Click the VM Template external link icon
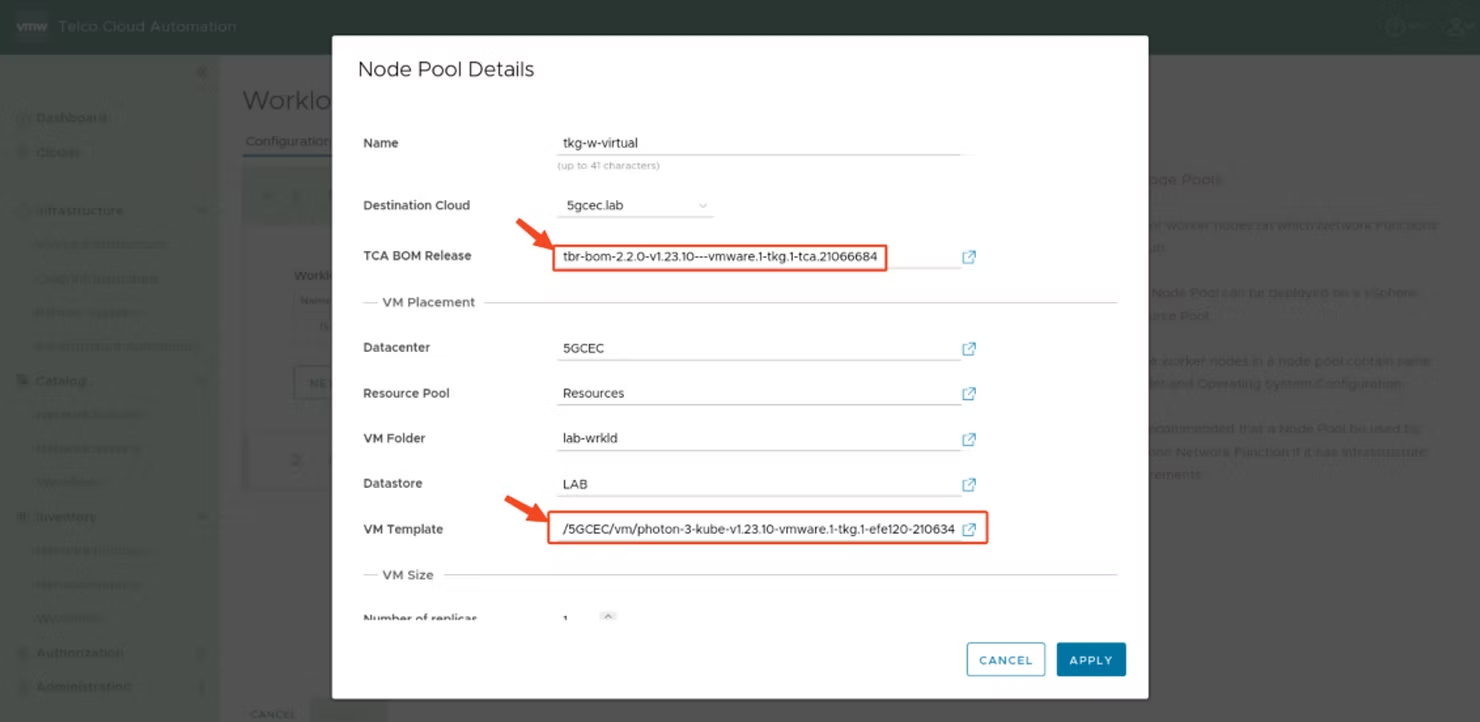Viewport: 1480px width, 722px height. [968, 529]
